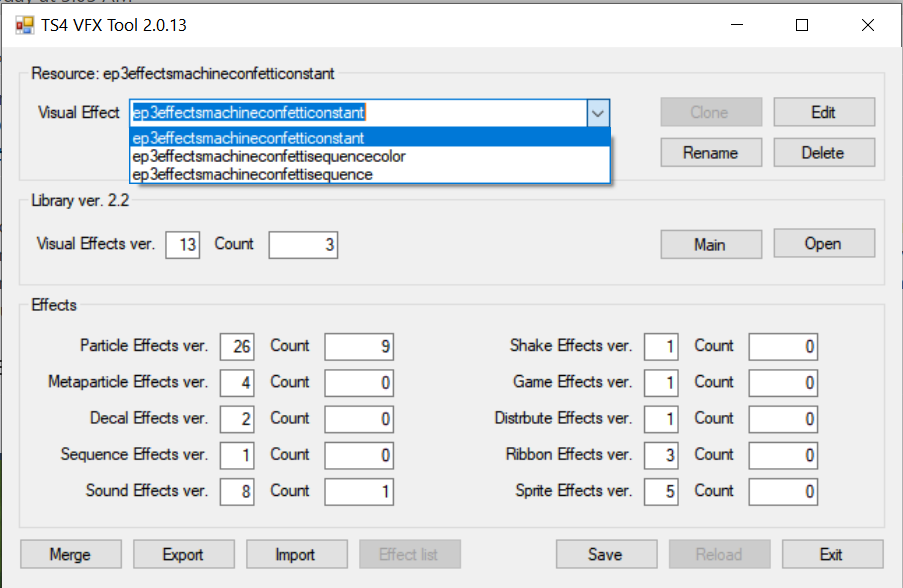Click the Export button
Image resolution: width=903 pixels, height=588 pixels.
point(184,554)
